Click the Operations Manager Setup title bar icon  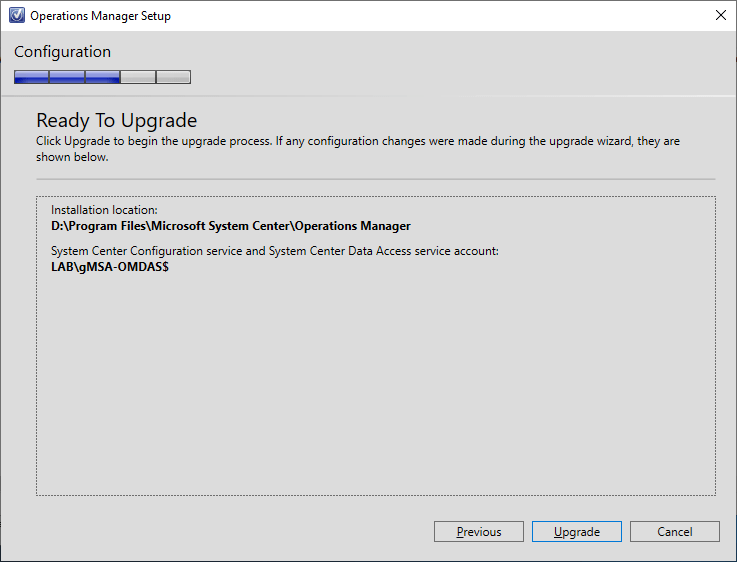16,16
